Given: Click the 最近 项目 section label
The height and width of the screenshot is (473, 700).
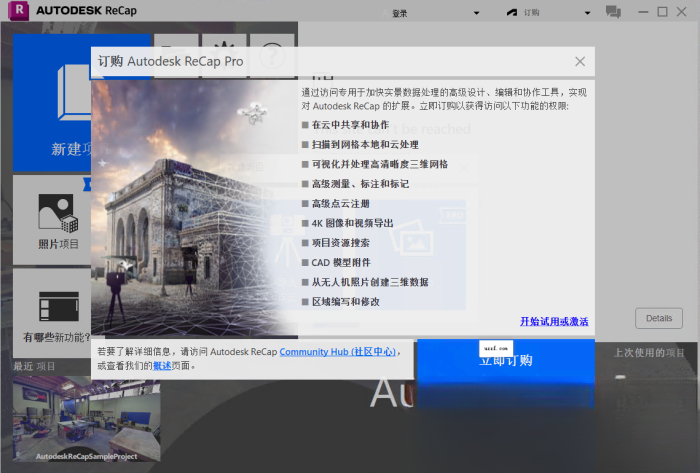Looking at the screenshot, I should point(34,366).
